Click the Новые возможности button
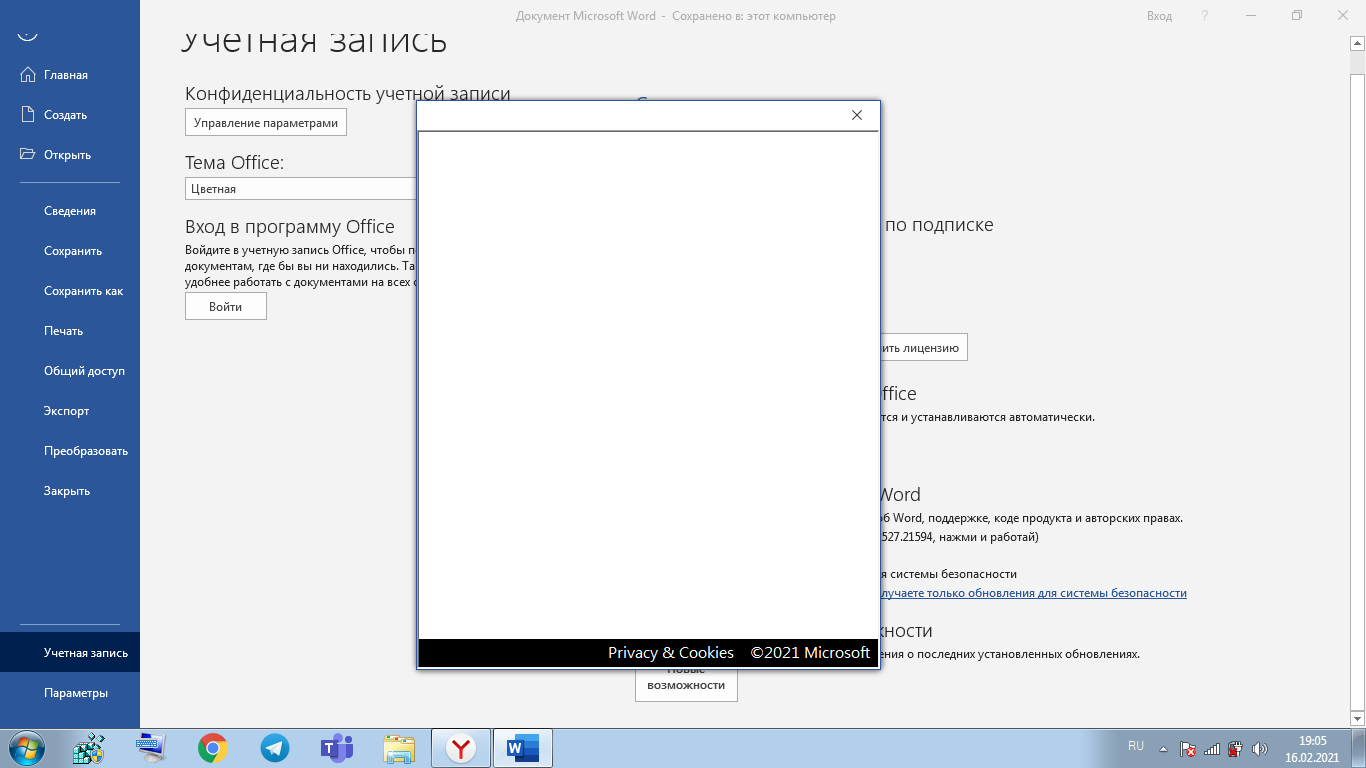 (686, 684)
